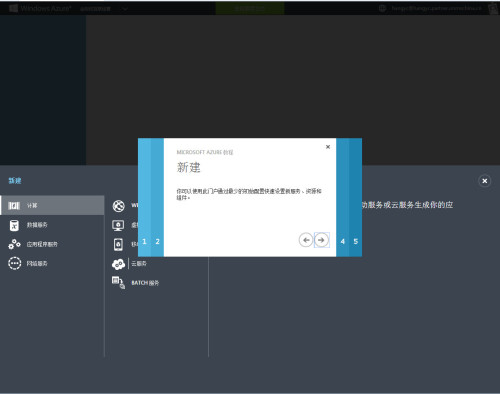Open the 数据服务 database cylinder icon
This screenshot has height=394, width=500.
(14, 225)
